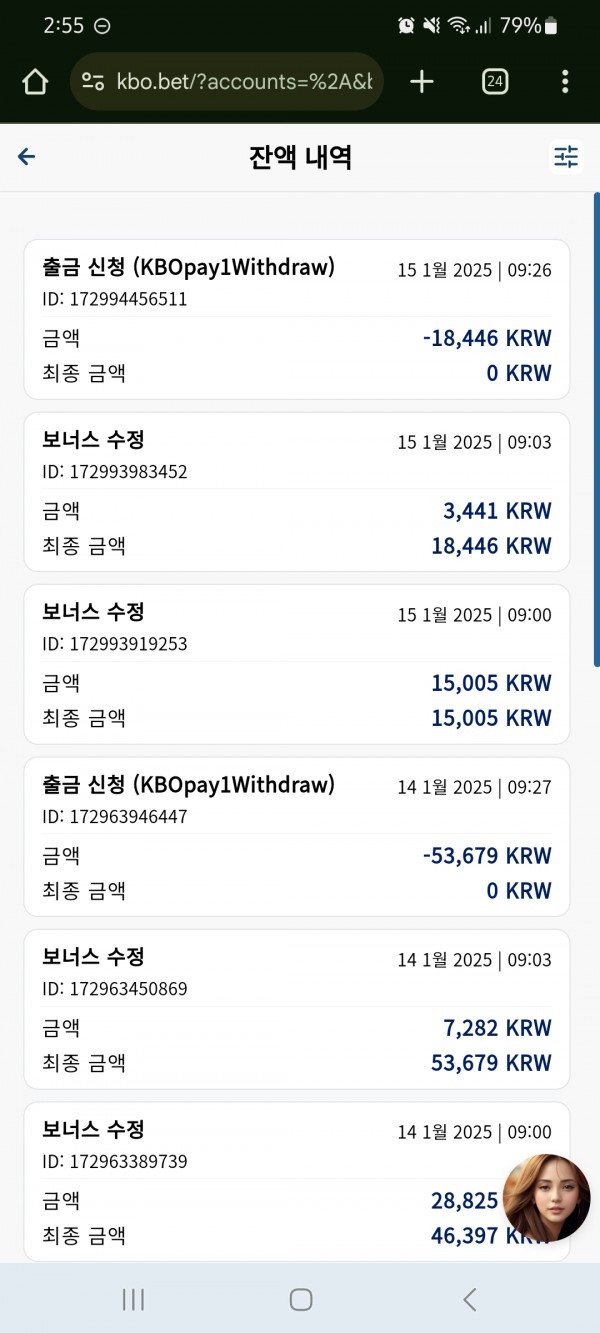This screenshot has height=1333, width=600.
Task: Tap the Android back navigation button
Action: tap(469, 1299)
